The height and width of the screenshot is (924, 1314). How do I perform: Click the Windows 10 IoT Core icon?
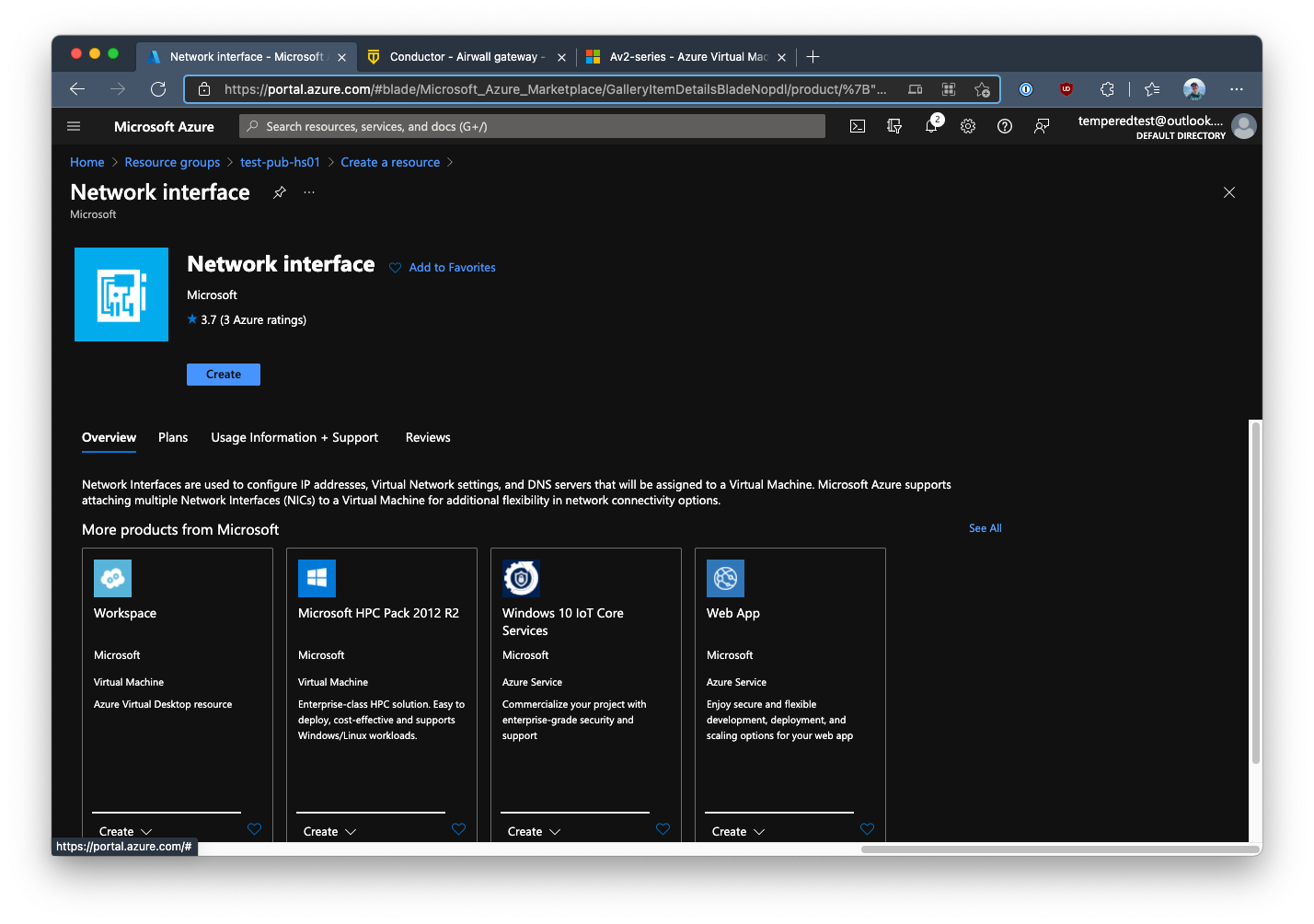tap(521, 578)
